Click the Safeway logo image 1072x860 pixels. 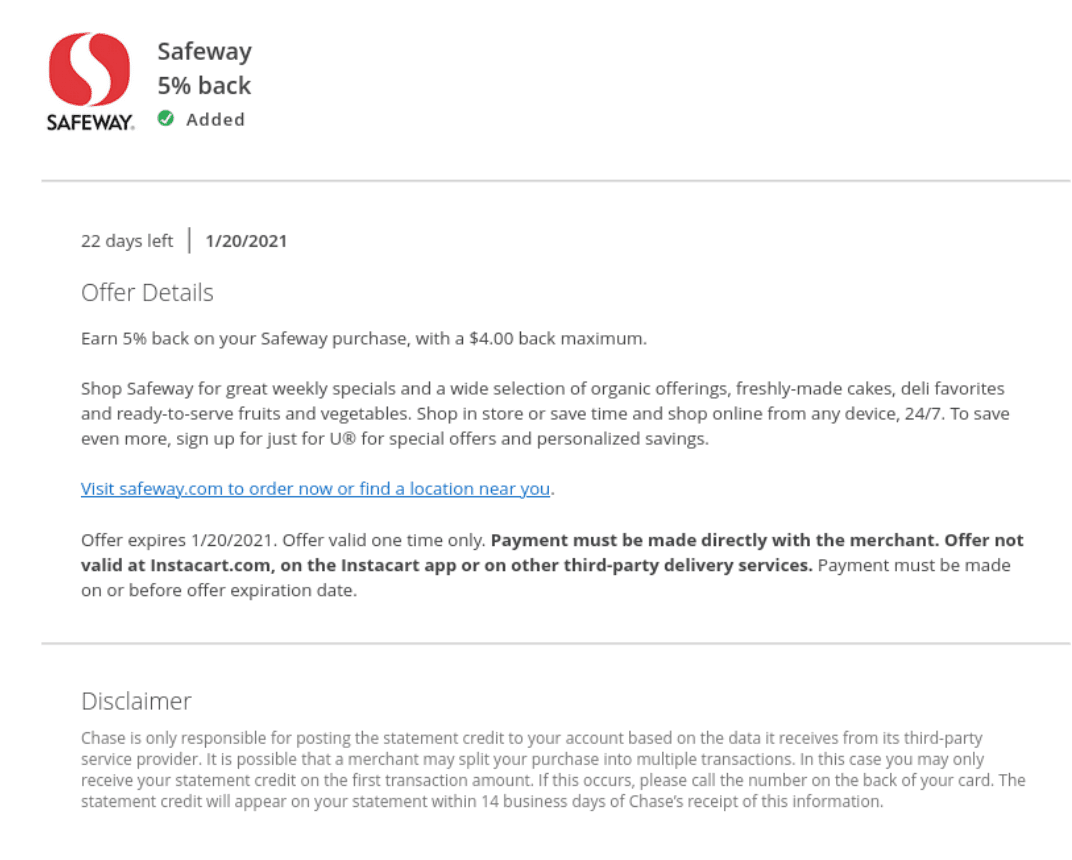pyautogui.click(x=90, y=81)
